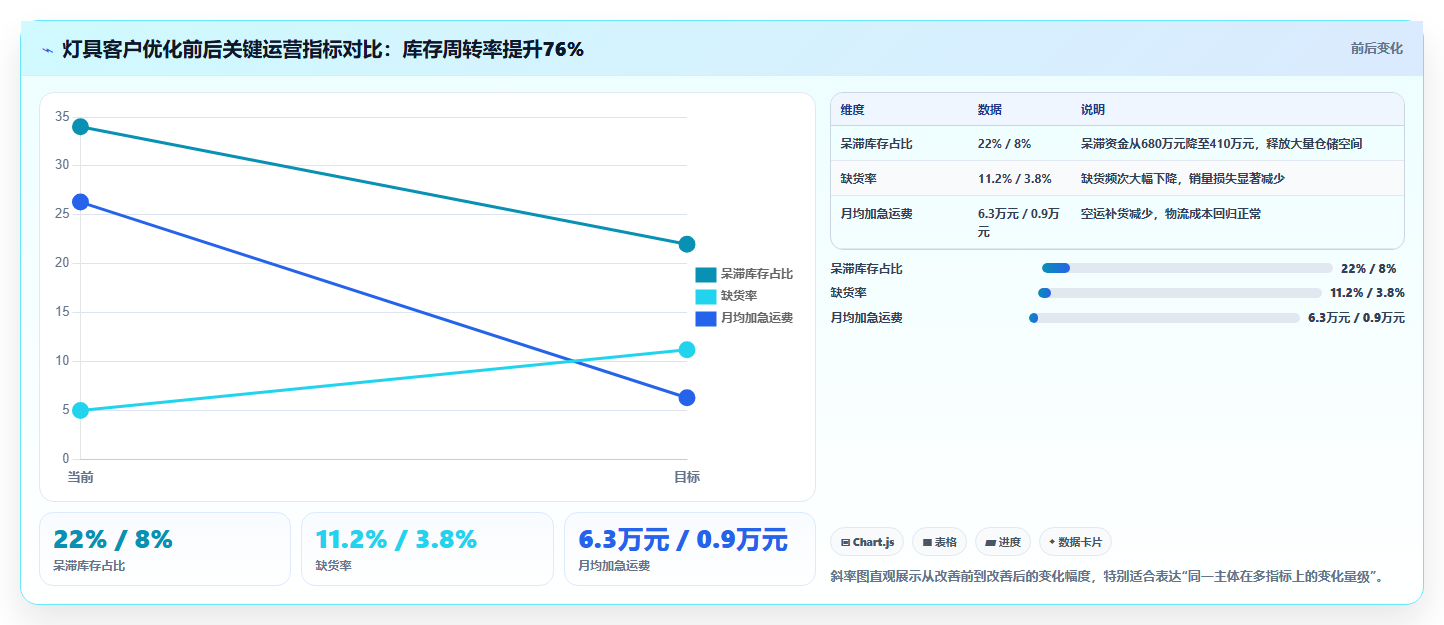Select the 6.3万元 / 0.9万元 stat card
The image size is (1444, 625).
pyautogui.click(x=690, y=549)
